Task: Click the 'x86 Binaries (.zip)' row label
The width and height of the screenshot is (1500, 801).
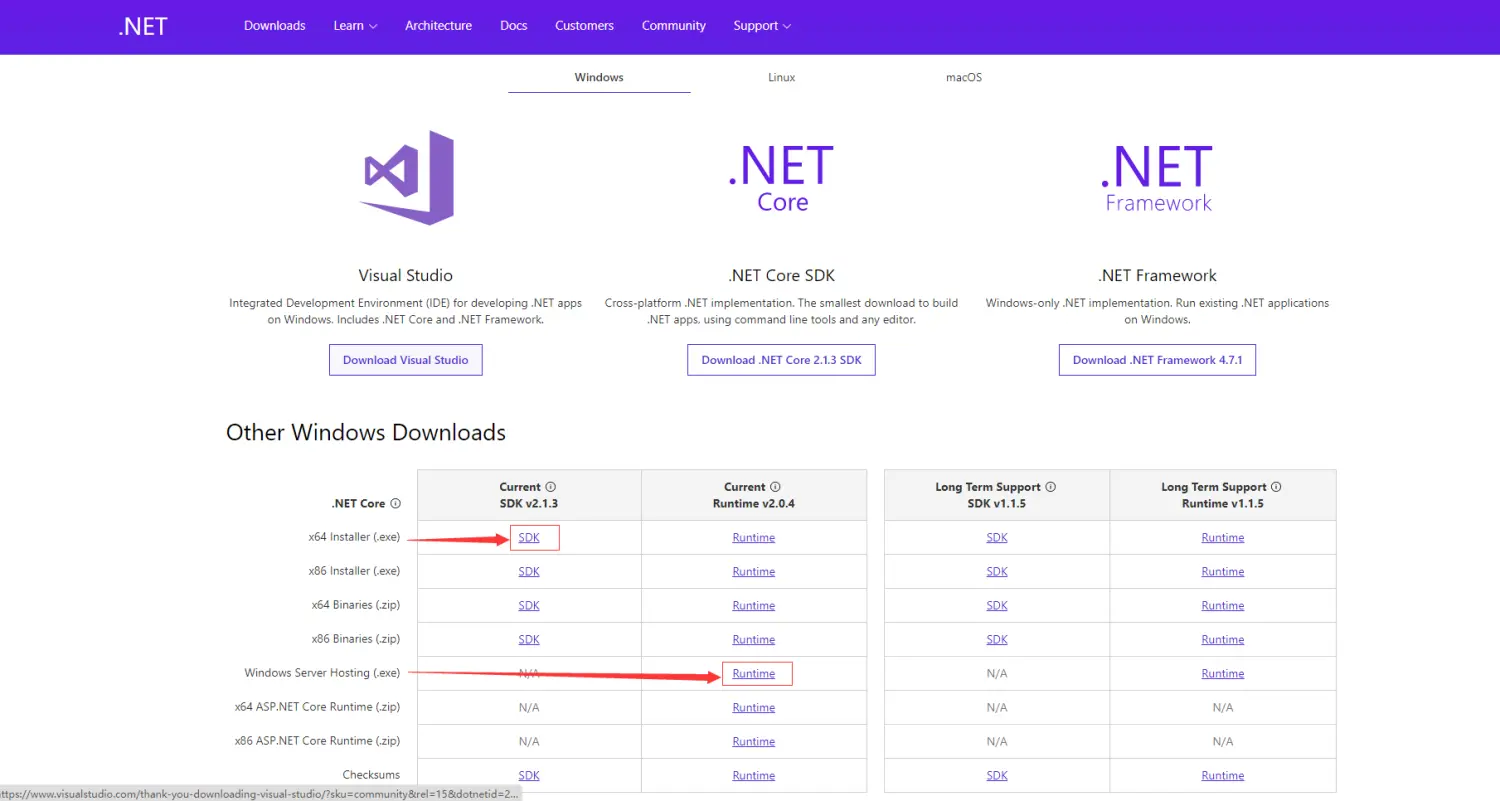Action: [355, 640]
